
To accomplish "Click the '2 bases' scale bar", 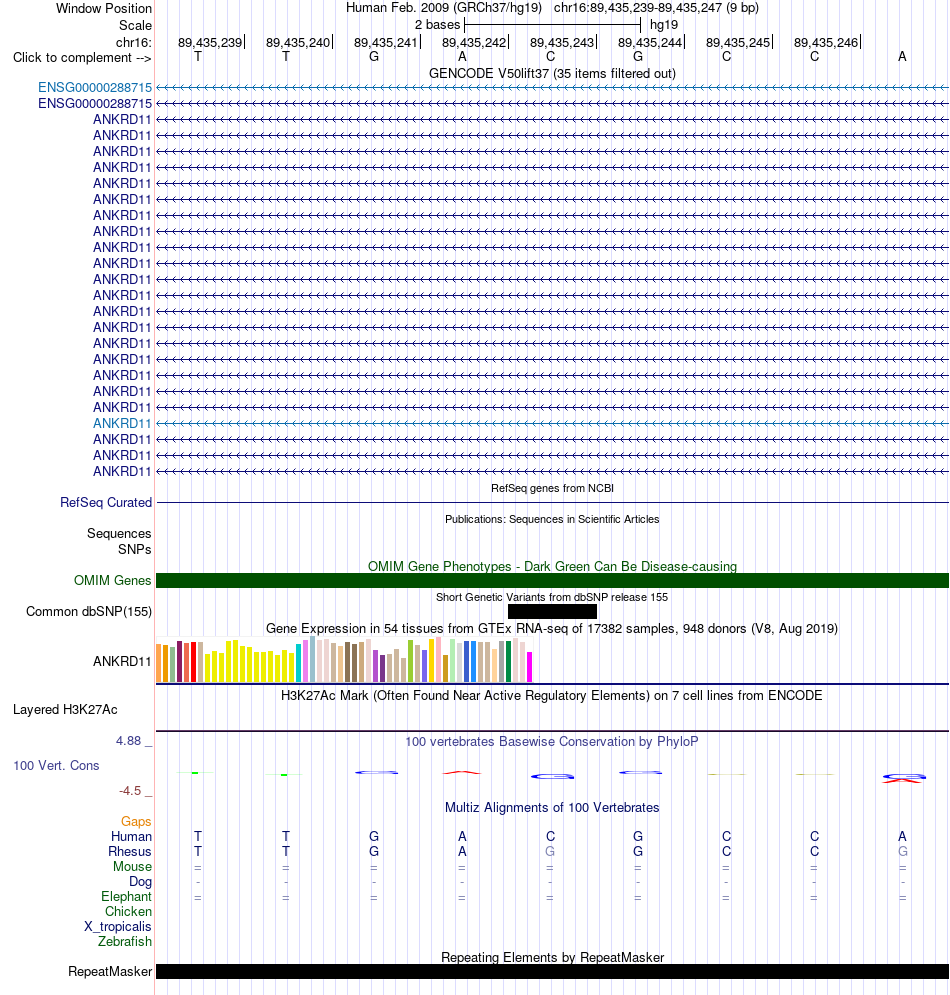I will click(553, 25).
